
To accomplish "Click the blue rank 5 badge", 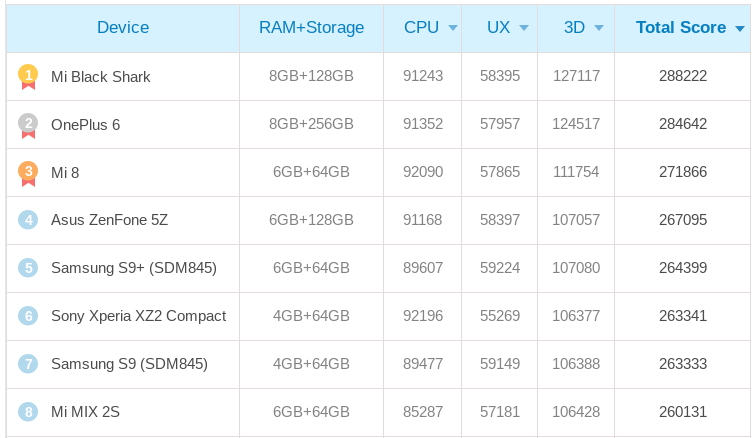I will coord(28,268).
